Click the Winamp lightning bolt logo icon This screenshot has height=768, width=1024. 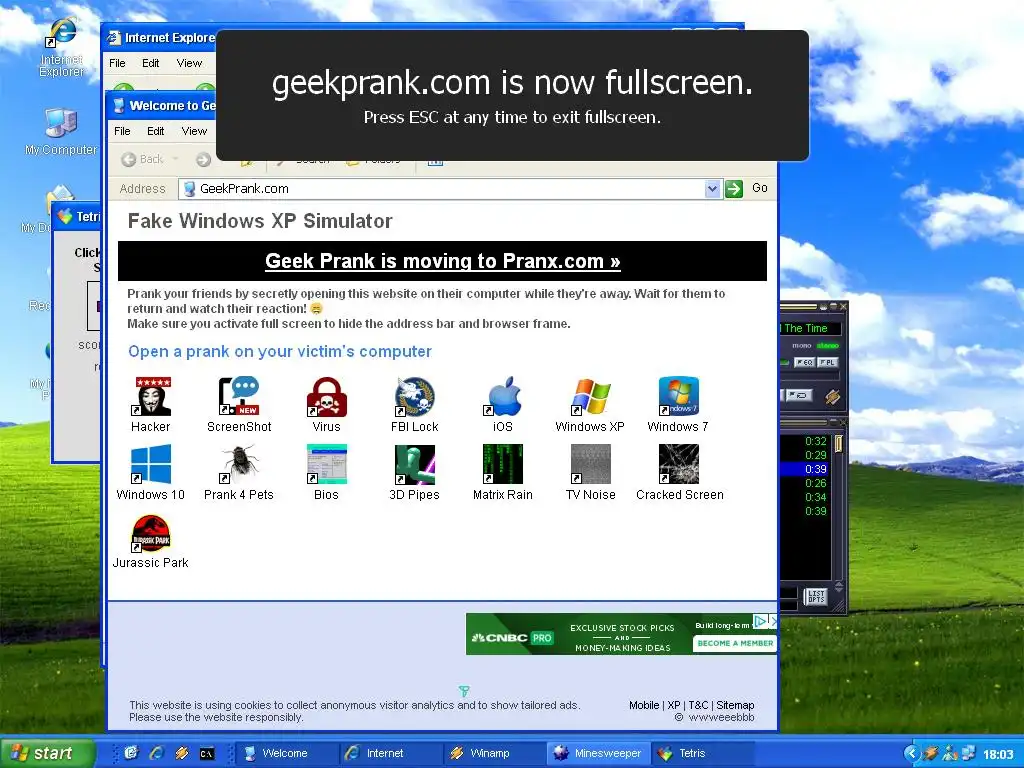coord(832,396)
